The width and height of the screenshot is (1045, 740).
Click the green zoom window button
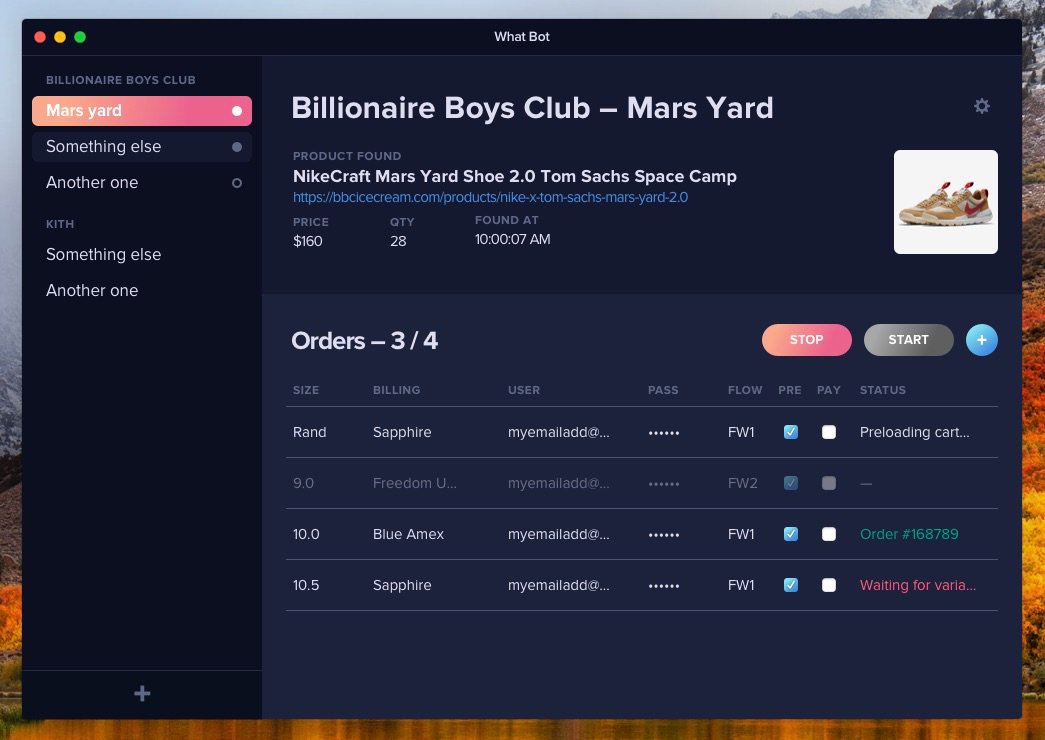(x=80, y=37)
